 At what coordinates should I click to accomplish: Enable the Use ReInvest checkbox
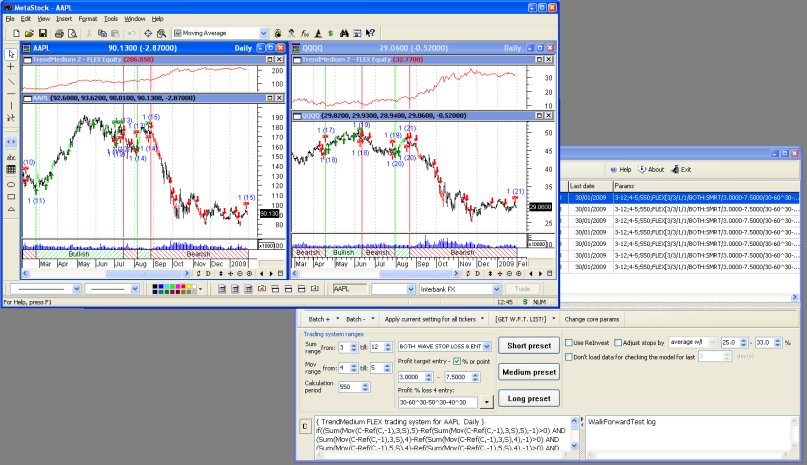pos(569,342)
